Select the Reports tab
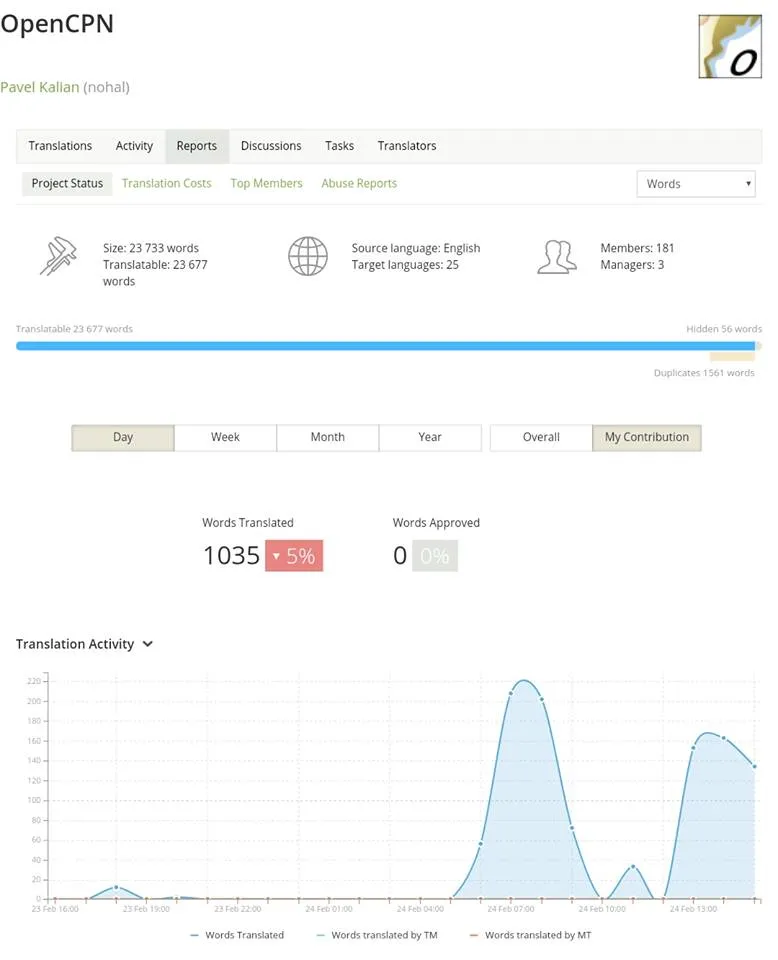Viewport: 778px width, 960px height. (196, 146)
